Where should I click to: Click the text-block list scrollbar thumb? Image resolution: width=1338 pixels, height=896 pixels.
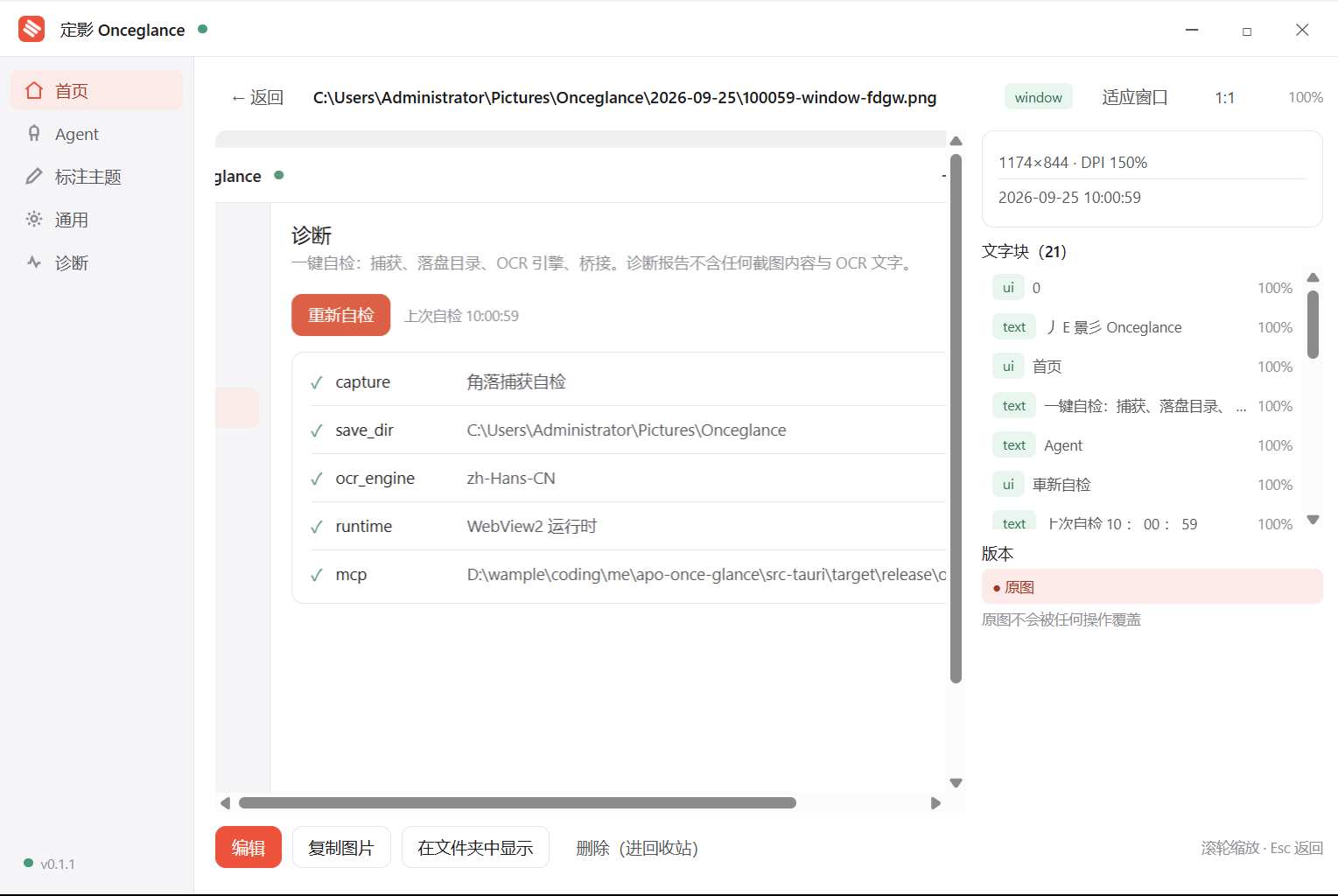click(x=1313, y=325)
